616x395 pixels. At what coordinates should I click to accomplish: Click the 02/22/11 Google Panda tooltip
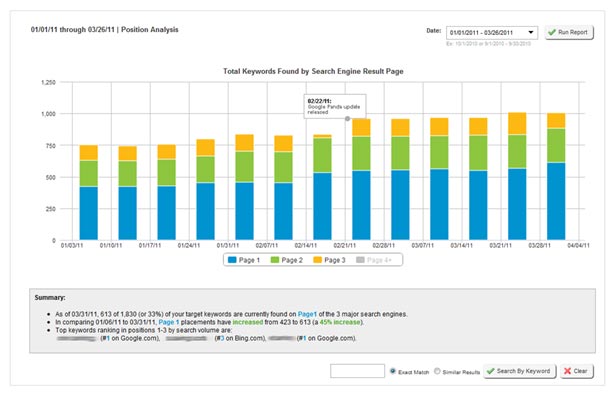335,106
